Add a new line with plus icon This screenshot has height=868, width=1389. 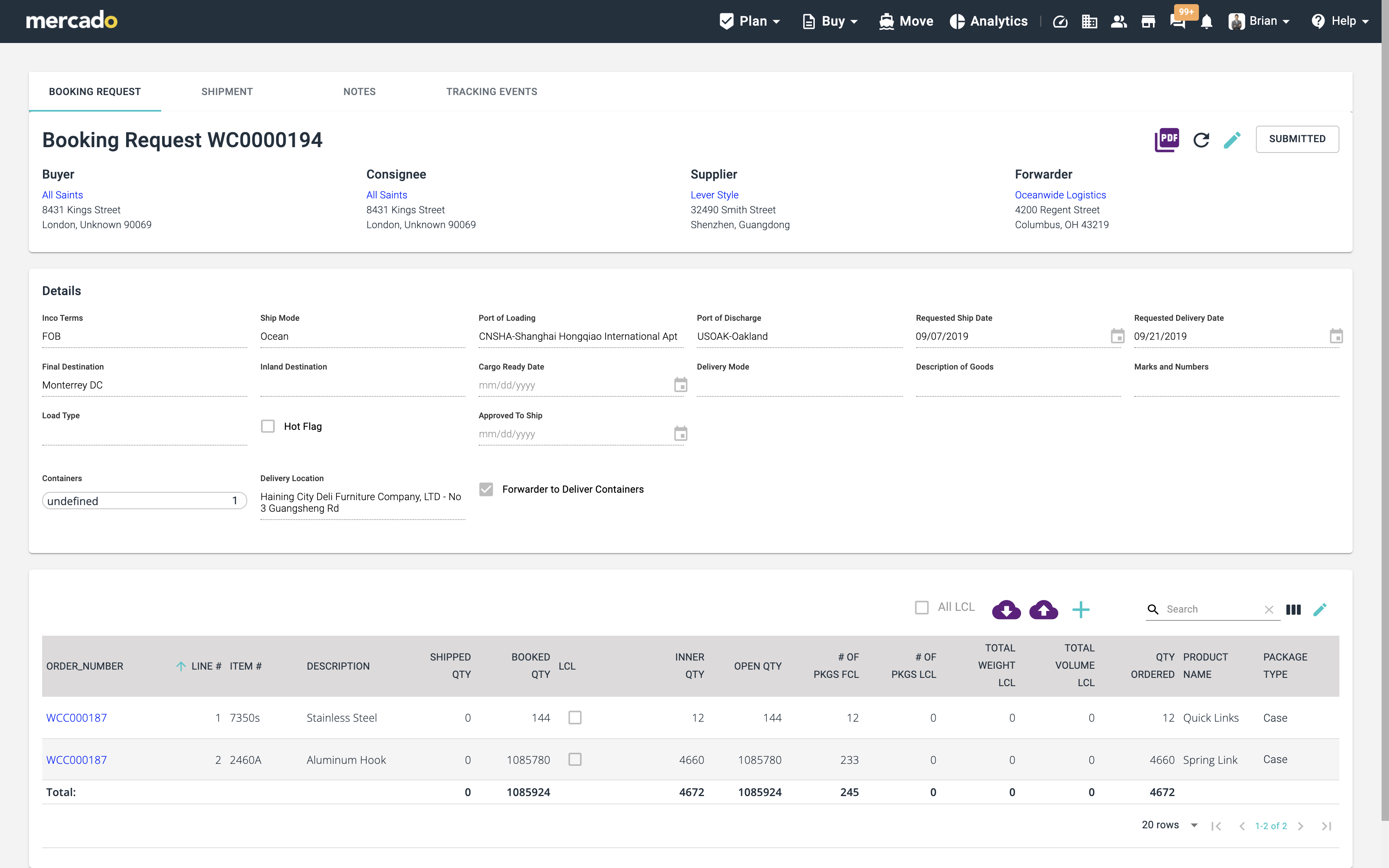tap(1081, 609)
